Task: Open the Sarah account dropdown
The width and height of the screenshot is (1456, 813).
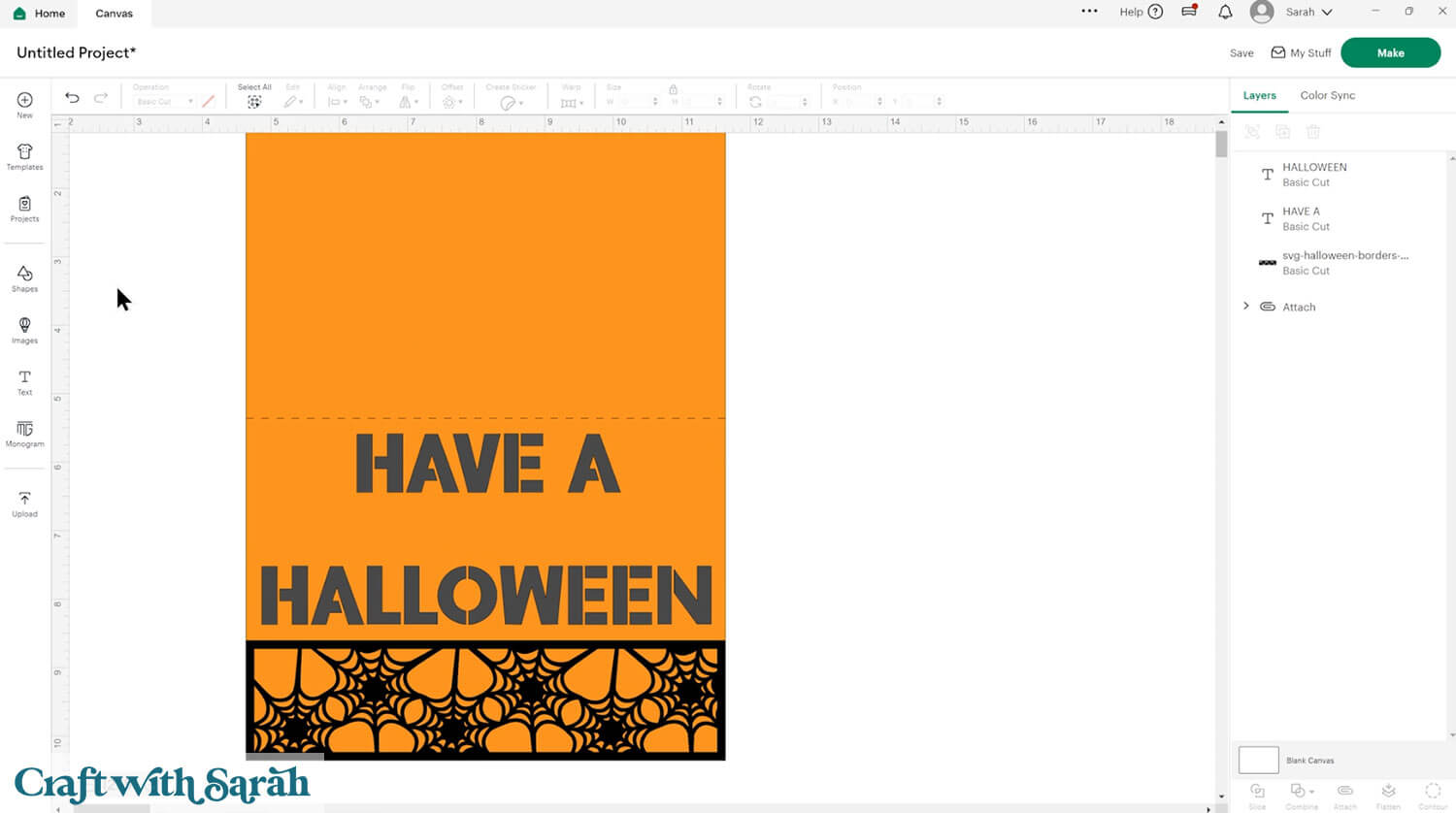Action: click(1307, 13)
